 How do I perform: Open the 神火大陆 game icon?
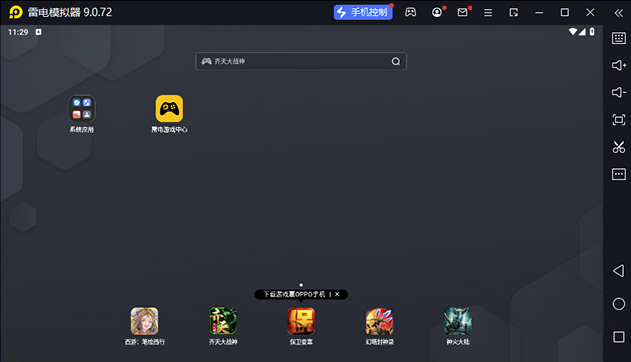tap(458, 321)
